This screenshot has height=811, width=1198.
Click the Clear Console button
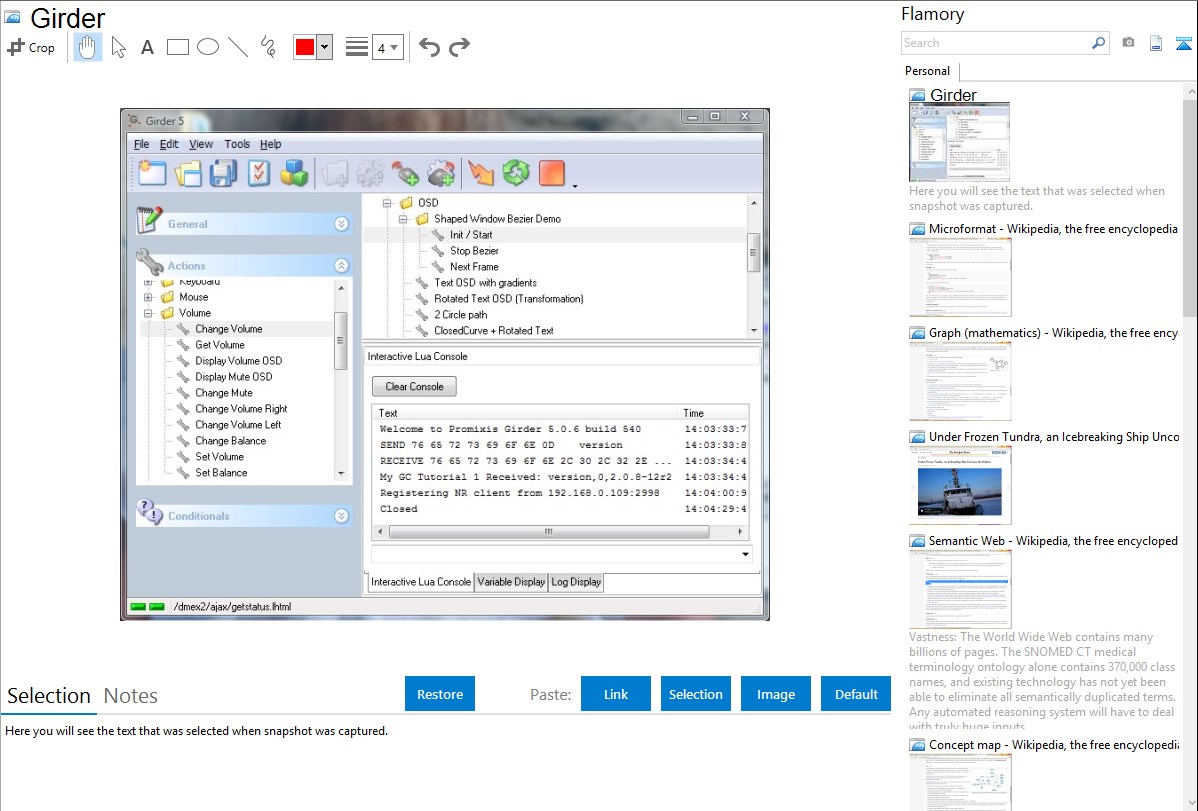(414, 387)
